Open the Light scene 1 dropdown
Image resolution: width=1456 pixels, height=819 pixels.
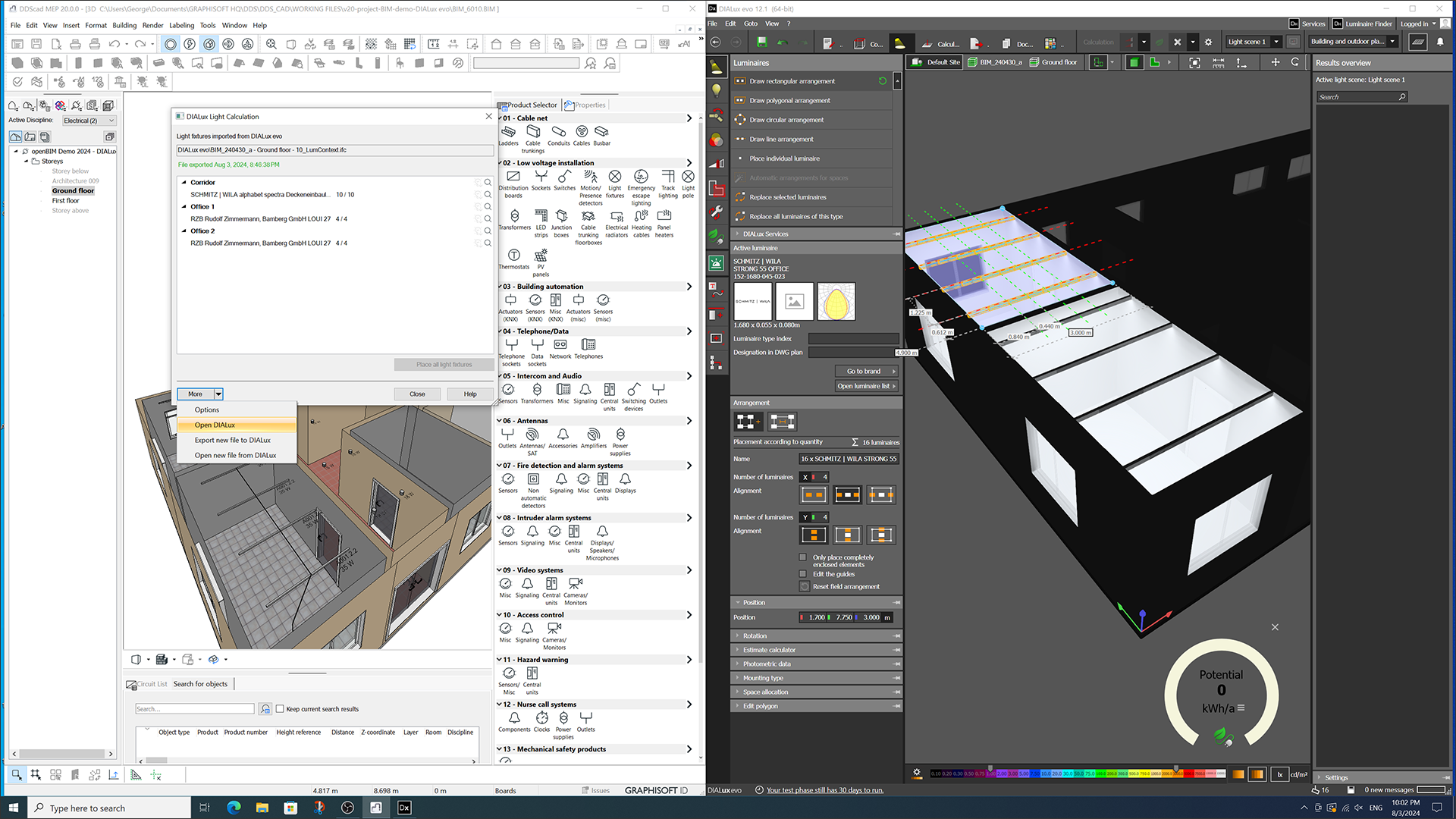[x=1276, y=42]
